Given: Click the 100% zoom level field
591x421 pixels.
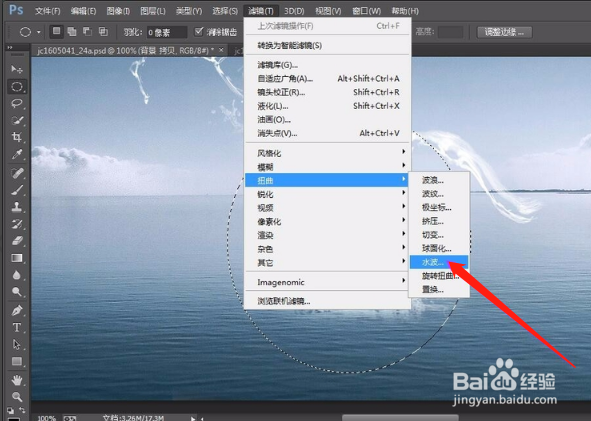Looking at the screenshot, I should pos(47,418).
